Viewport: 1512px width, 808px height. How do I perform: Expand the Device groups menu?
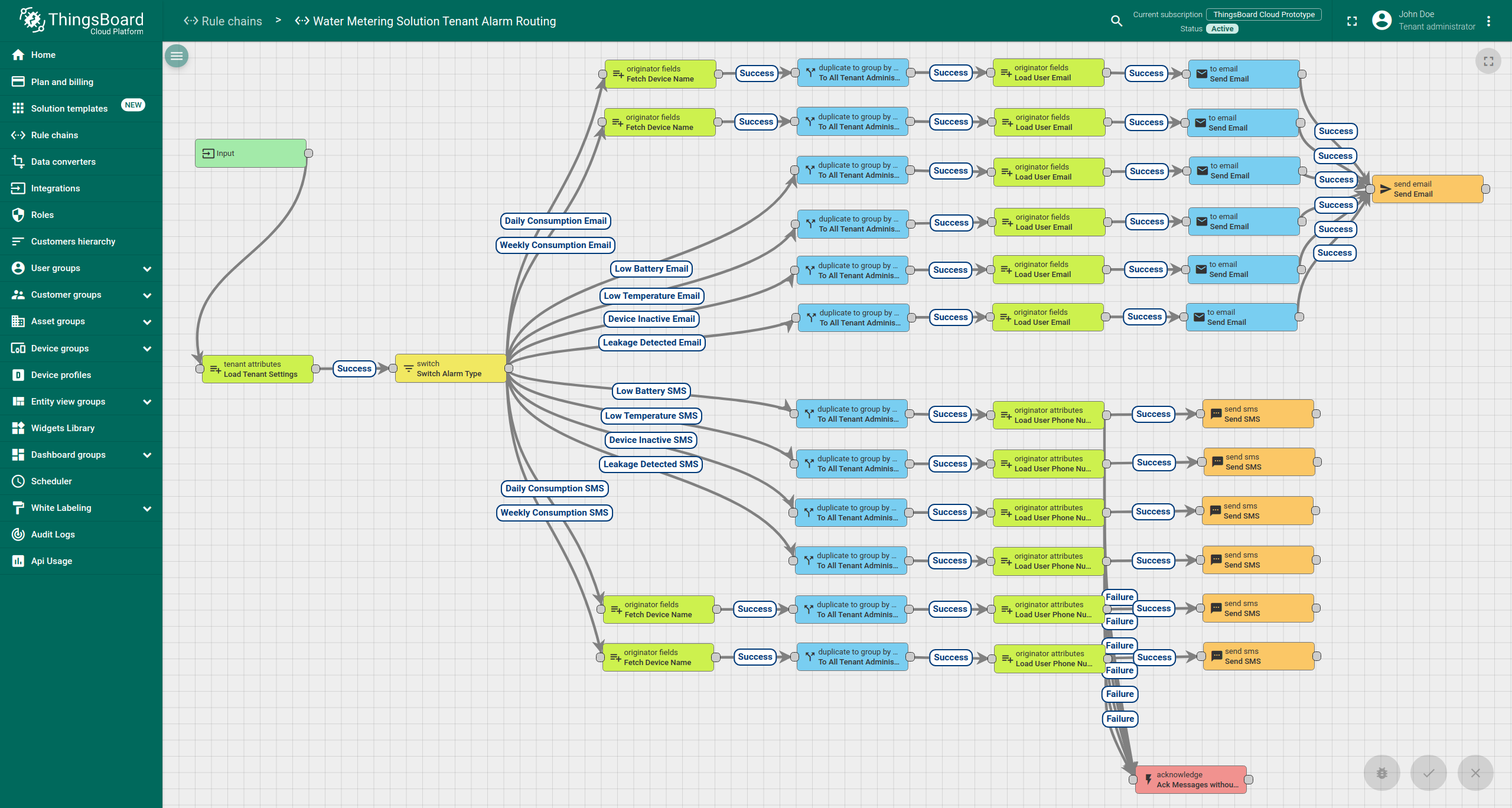[81, 348]
